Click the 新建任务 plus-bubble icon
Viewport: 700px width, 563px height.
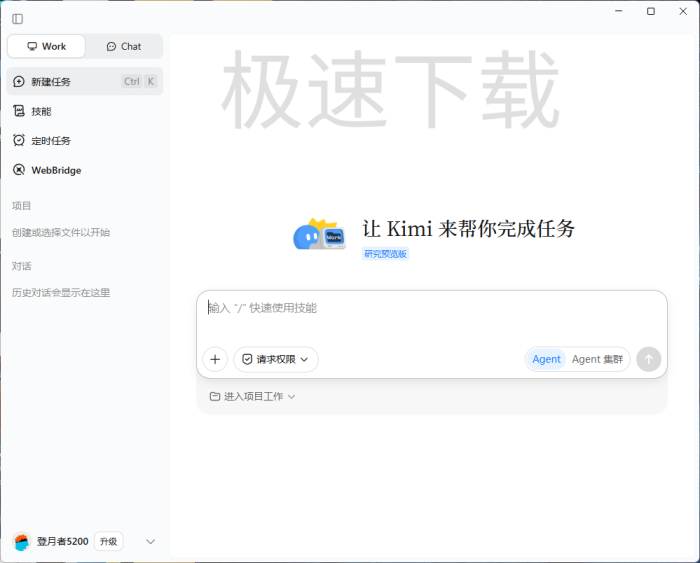19,81
